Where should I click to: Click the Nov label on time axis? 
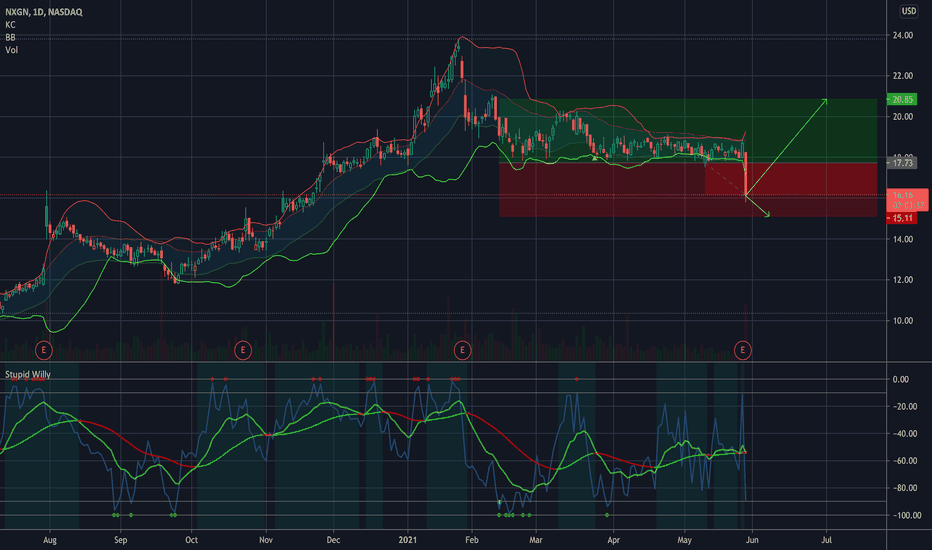(x=266, y=540)
